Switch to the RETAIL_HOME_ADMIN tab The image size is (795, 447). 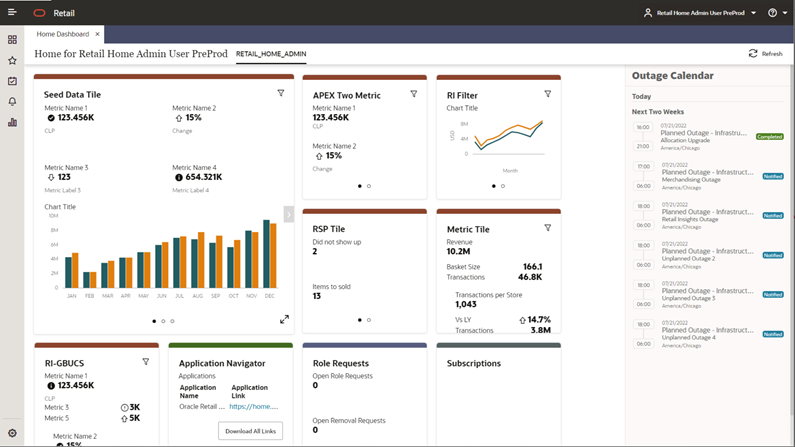tap(271, 54)
